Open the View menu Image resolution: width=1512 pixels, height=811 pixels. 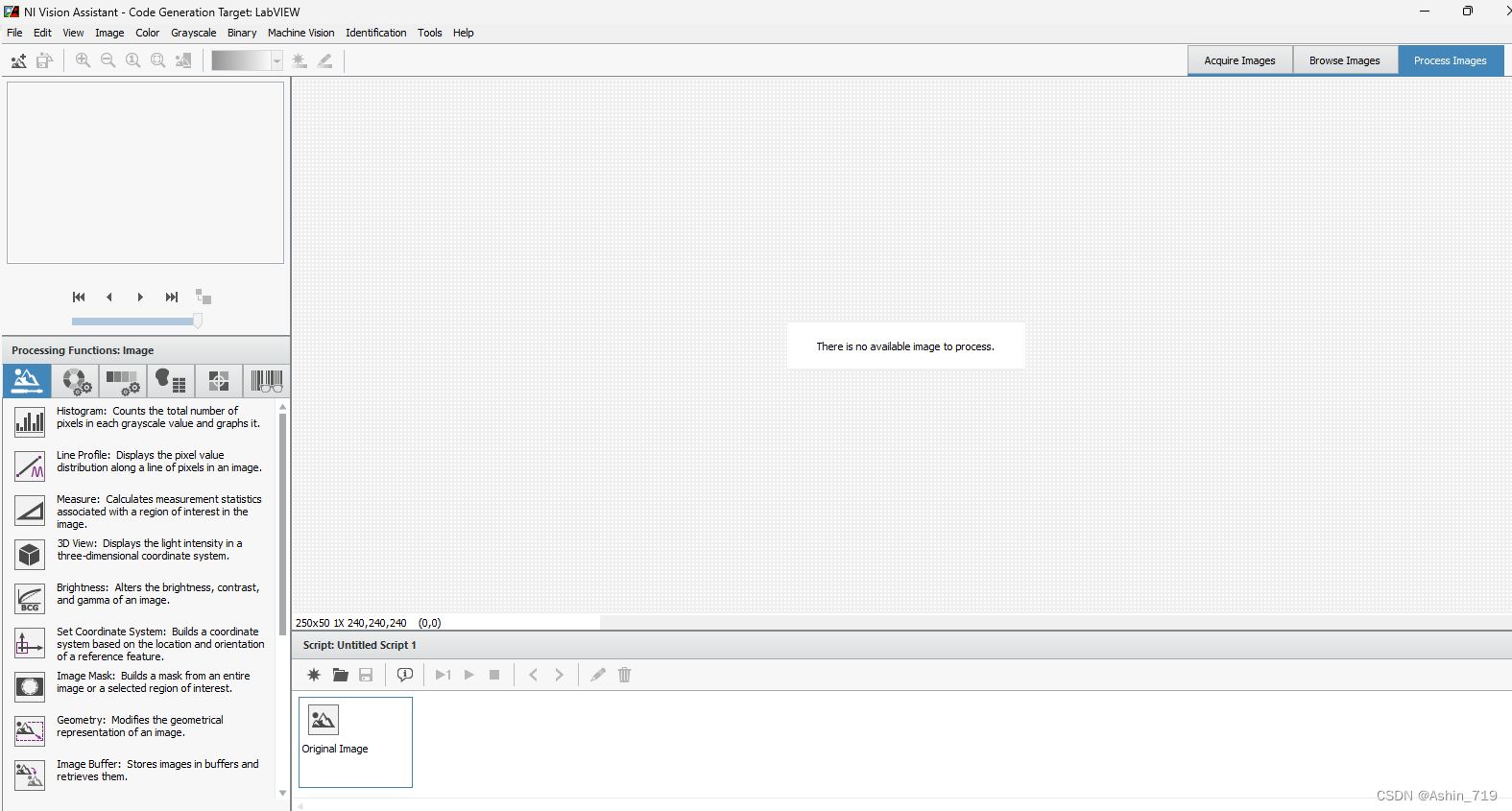coord(73,33)
